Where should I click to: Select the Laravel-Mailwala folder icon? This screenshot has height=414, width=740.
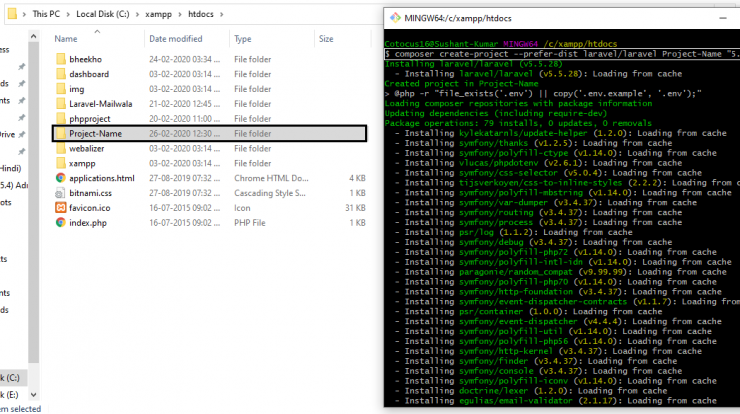click(61, 104)
